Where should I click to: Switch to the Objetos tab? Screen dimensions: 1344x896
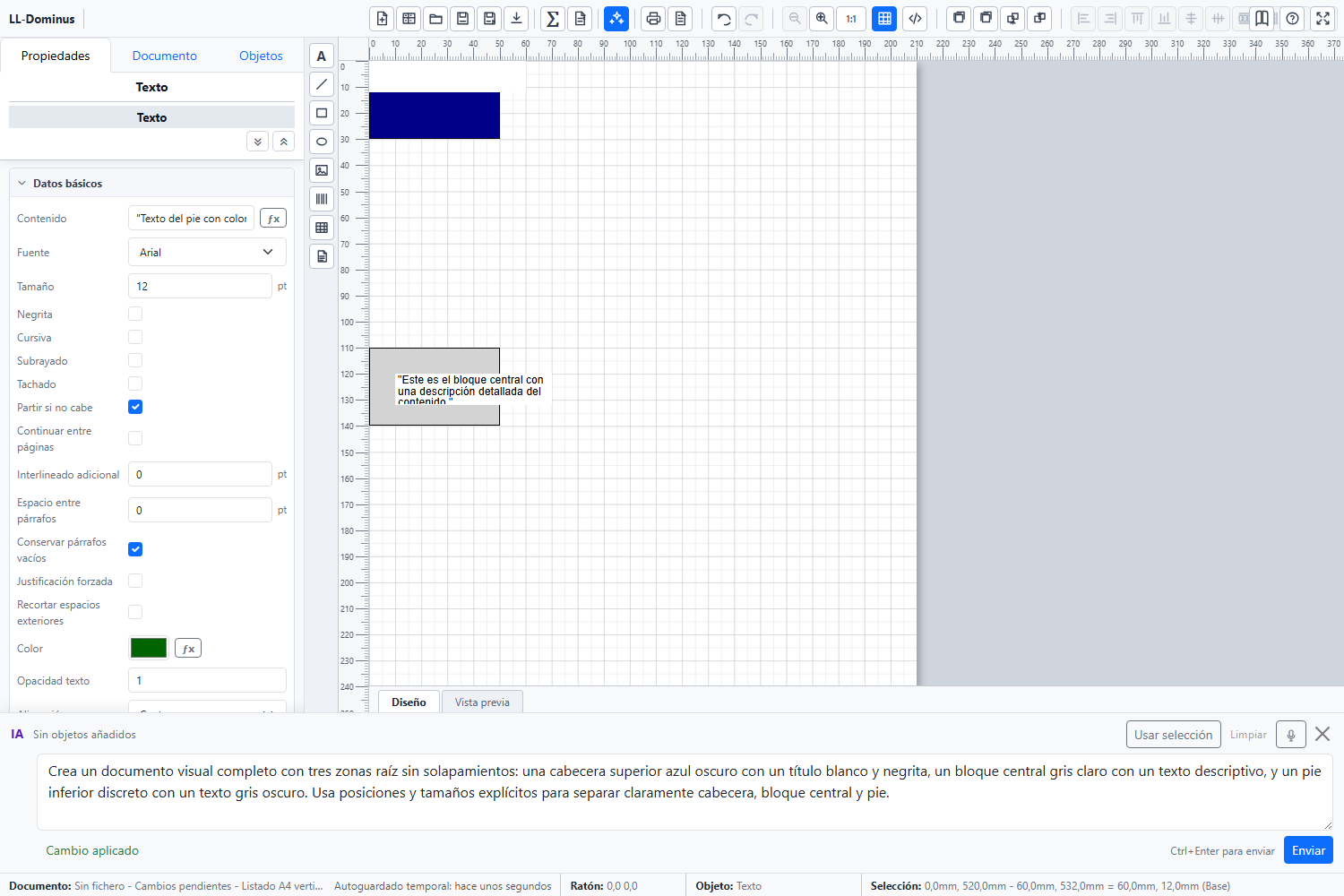tap(261, 56)
